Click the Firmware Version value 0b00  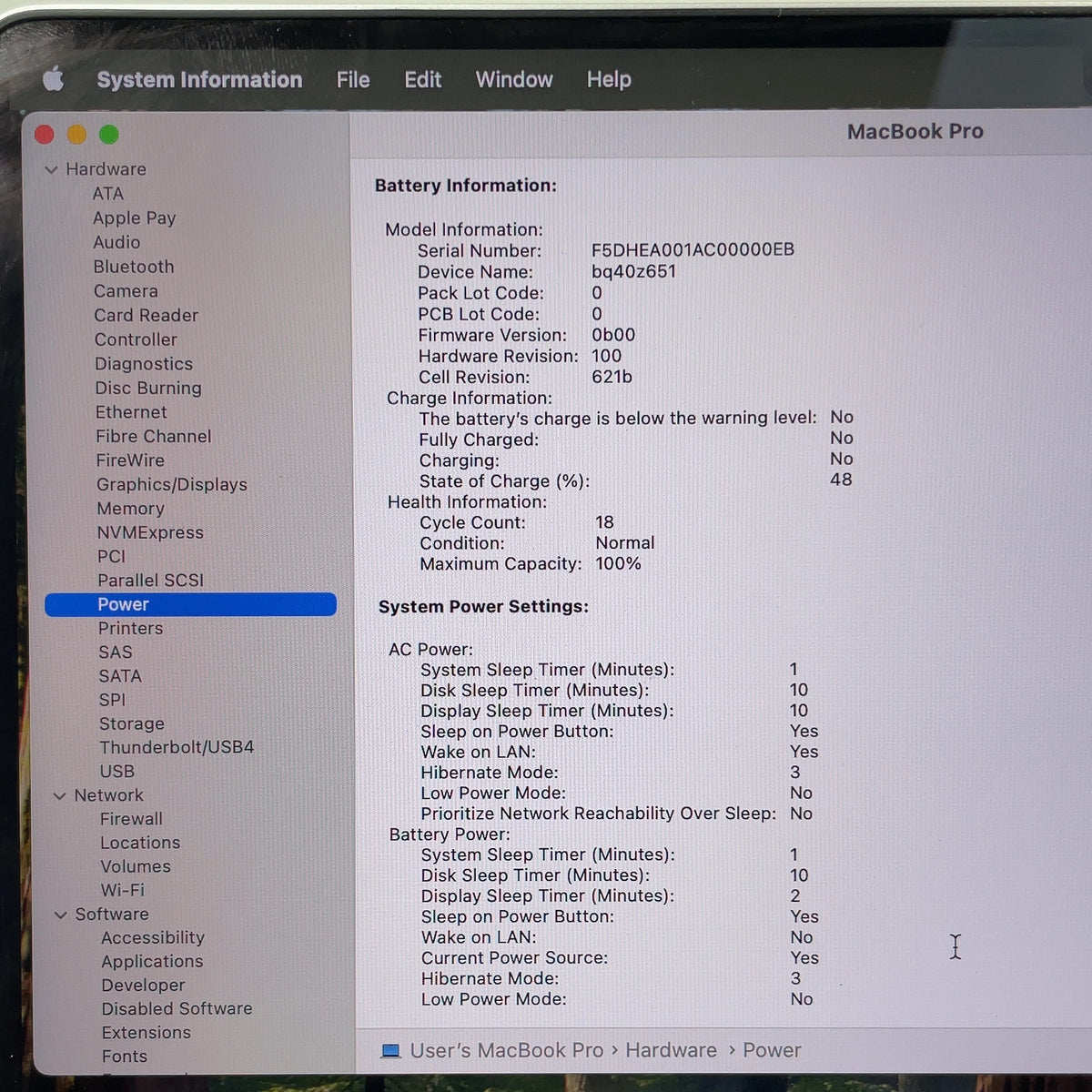[613, 334]
